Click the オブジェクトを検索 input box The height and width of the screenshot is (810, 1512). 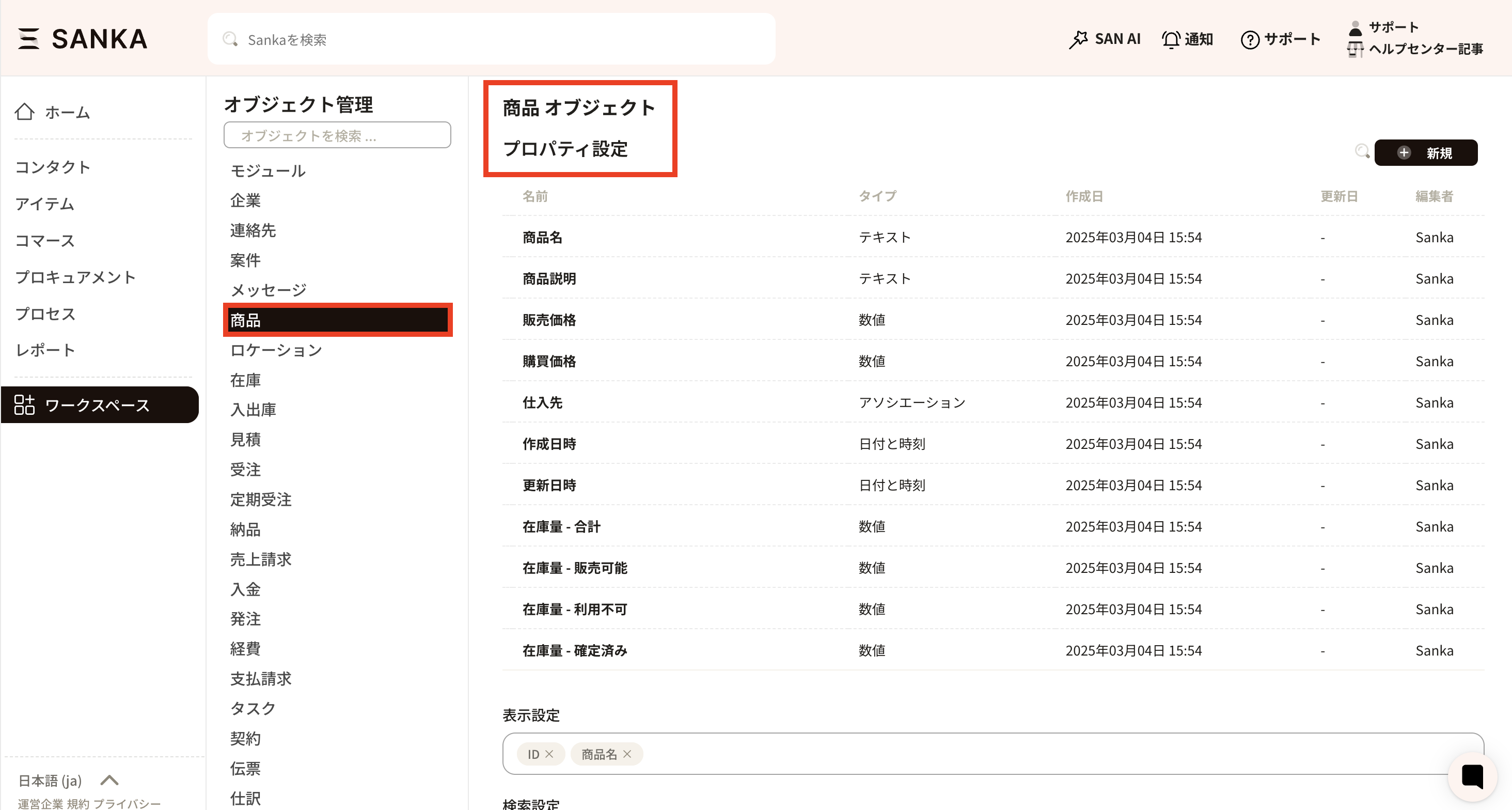point(337,136)
